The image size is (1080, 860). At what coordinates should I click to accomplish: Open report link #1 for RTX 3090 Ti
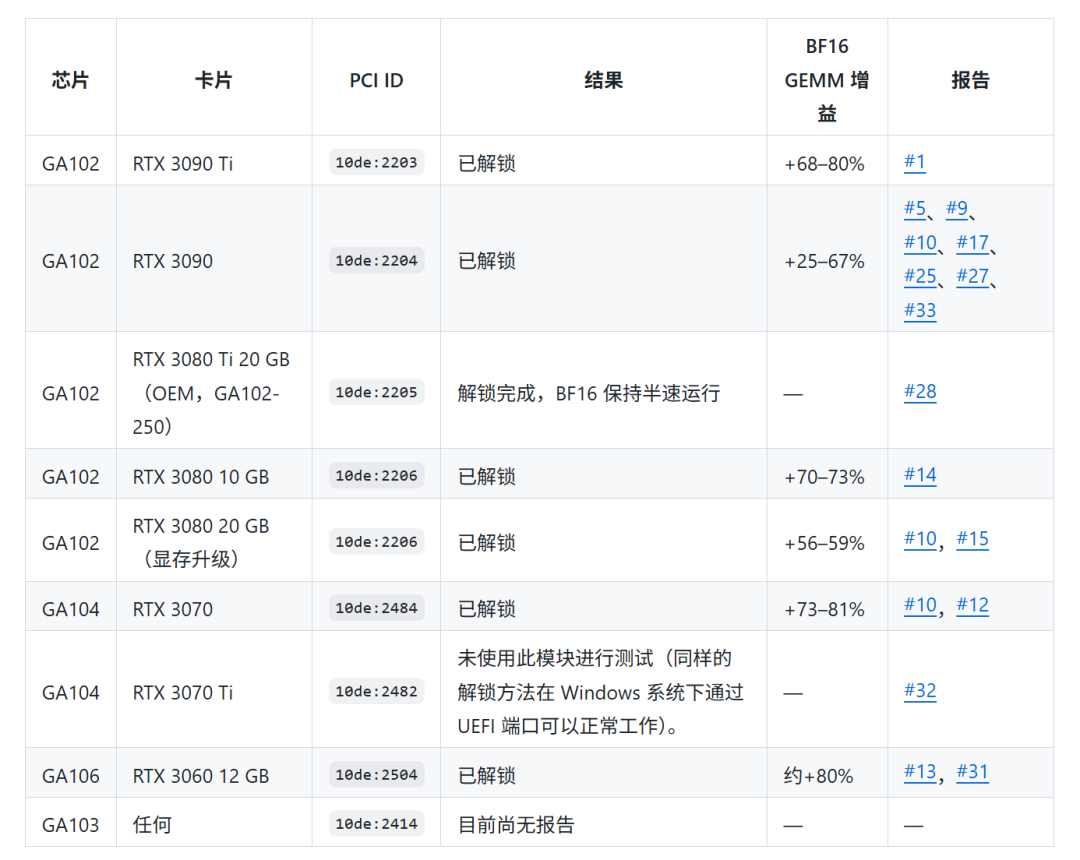point(914,162)
